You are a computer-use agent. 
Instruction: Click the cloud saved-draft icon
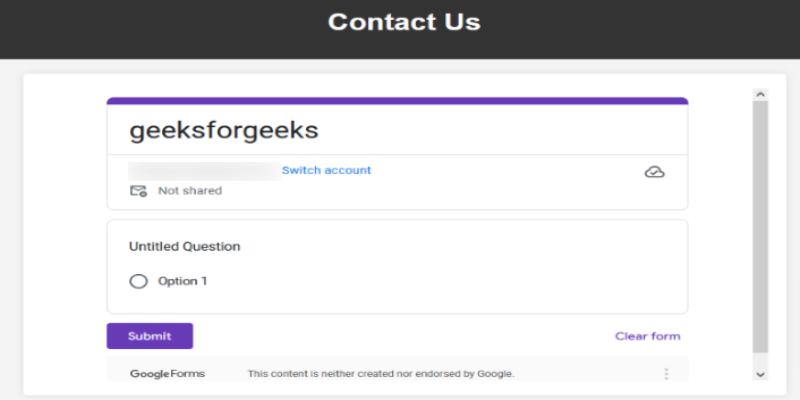pos(654,172)
